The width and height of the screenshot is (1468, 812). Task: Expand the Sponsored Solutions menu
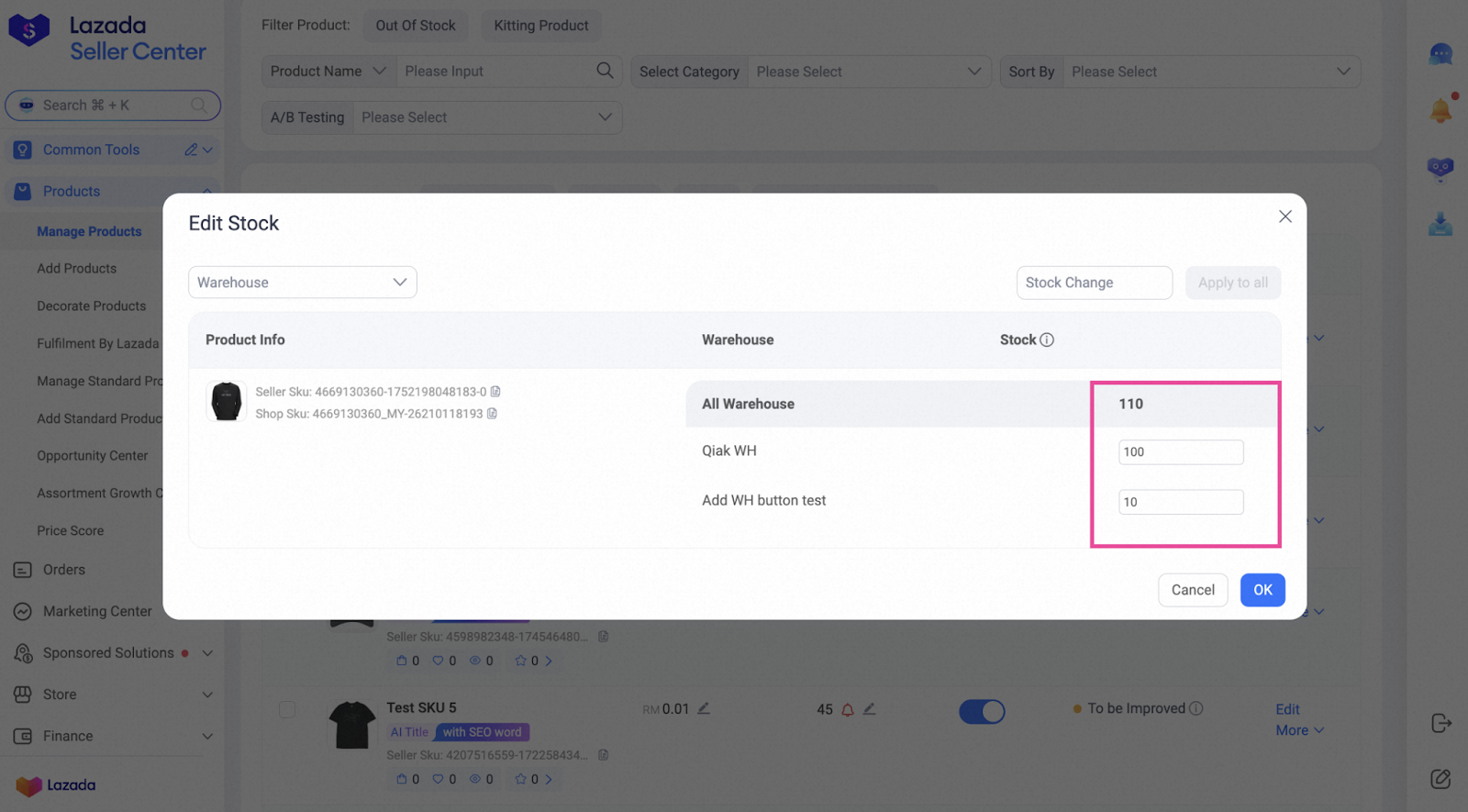(x=207, y=653)
